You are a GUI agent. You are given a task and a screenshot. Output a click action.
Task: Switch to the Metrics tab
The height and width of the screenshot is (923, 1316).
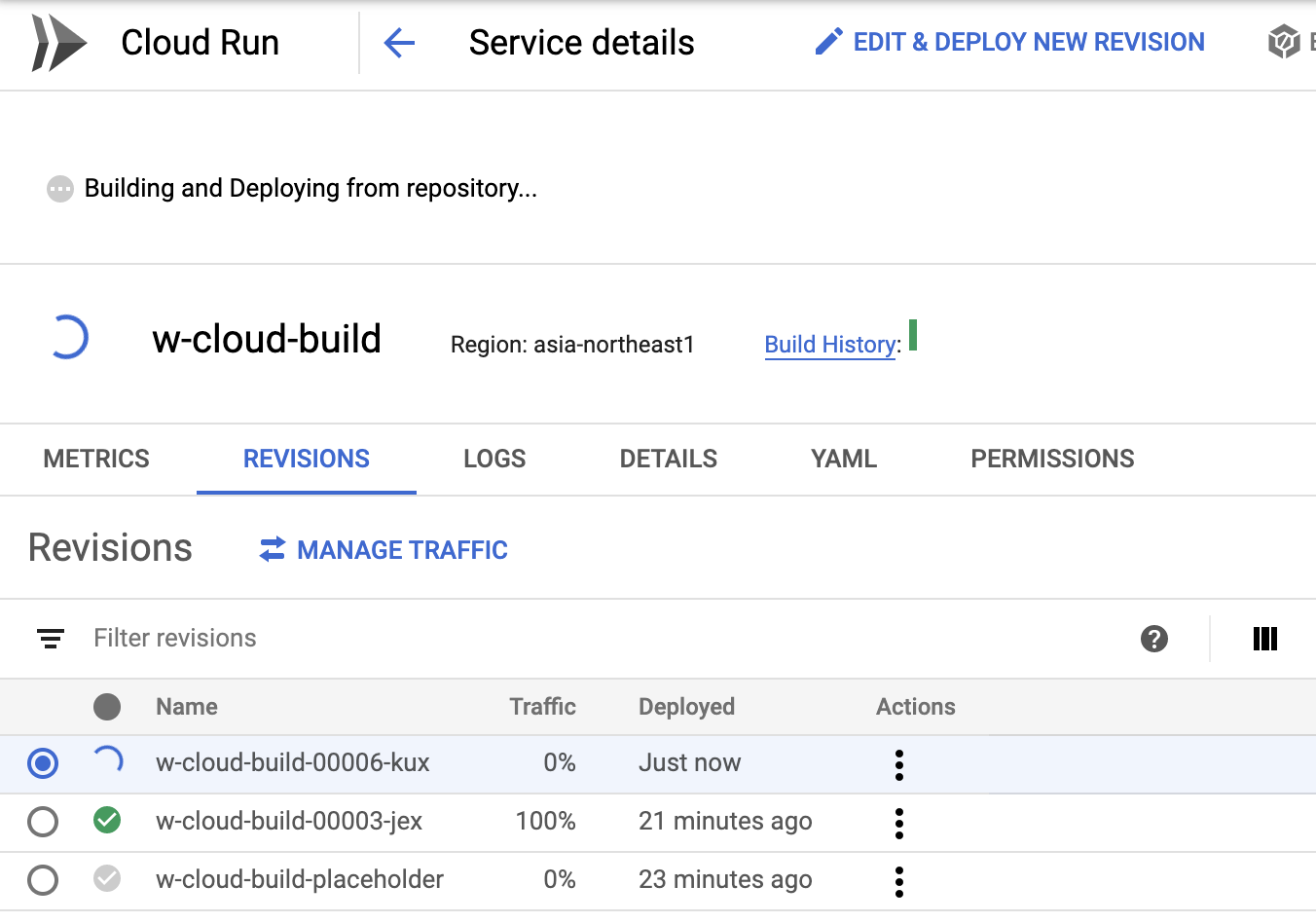96,459
